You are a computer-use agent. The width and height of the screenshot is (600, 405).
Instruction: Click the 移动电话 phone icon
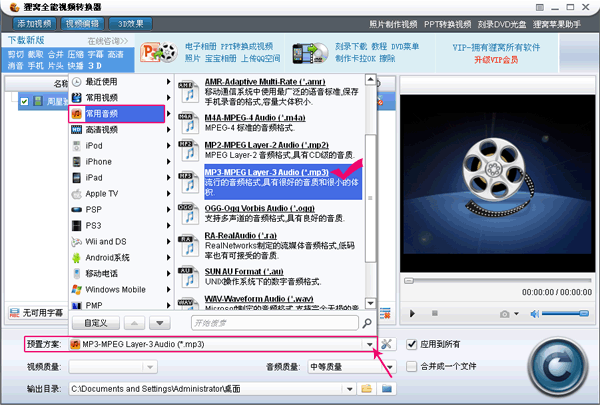(77, 274)
